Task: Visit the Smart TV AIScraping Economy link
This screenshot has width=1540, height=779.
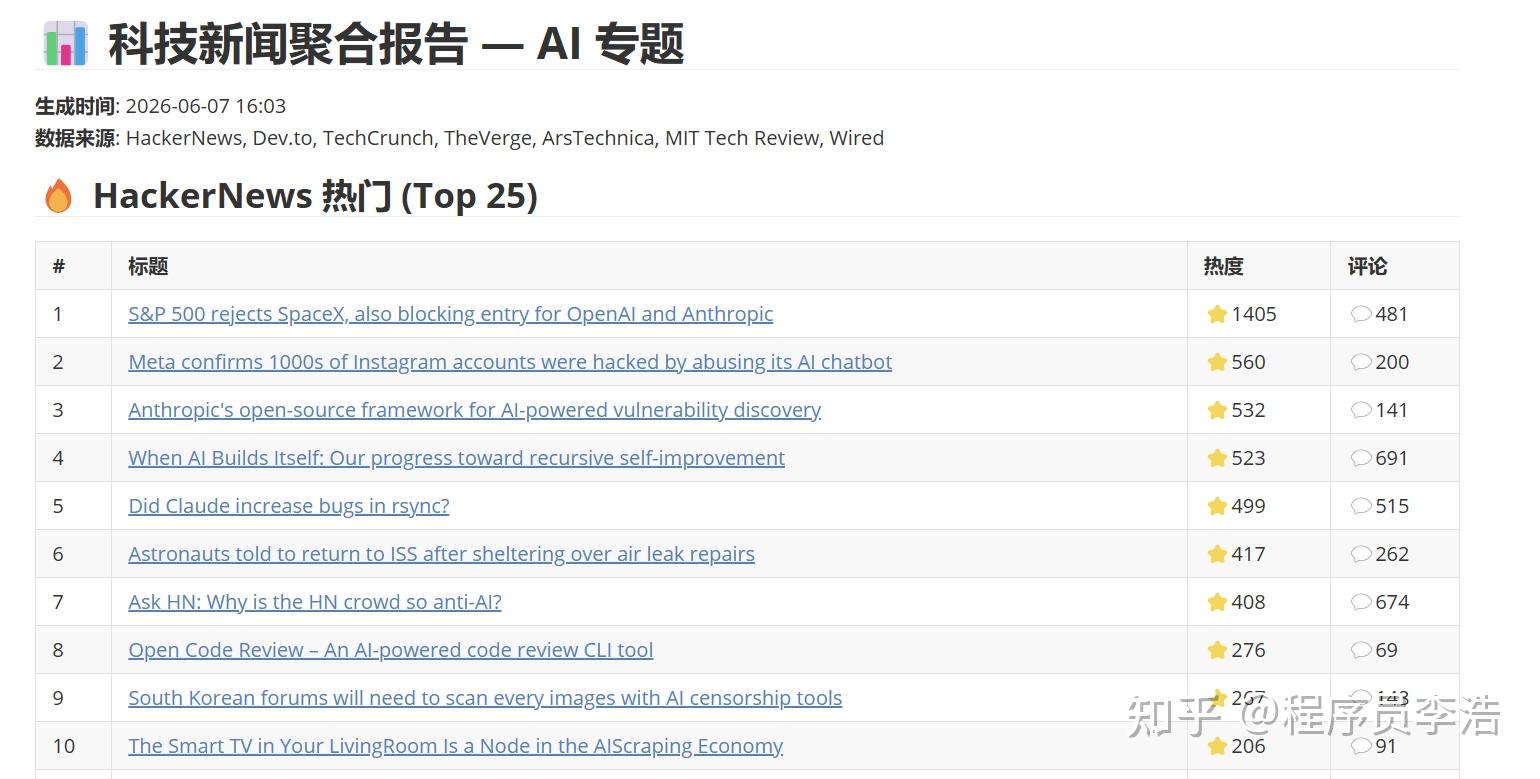Action: click(x=456, y=746)
